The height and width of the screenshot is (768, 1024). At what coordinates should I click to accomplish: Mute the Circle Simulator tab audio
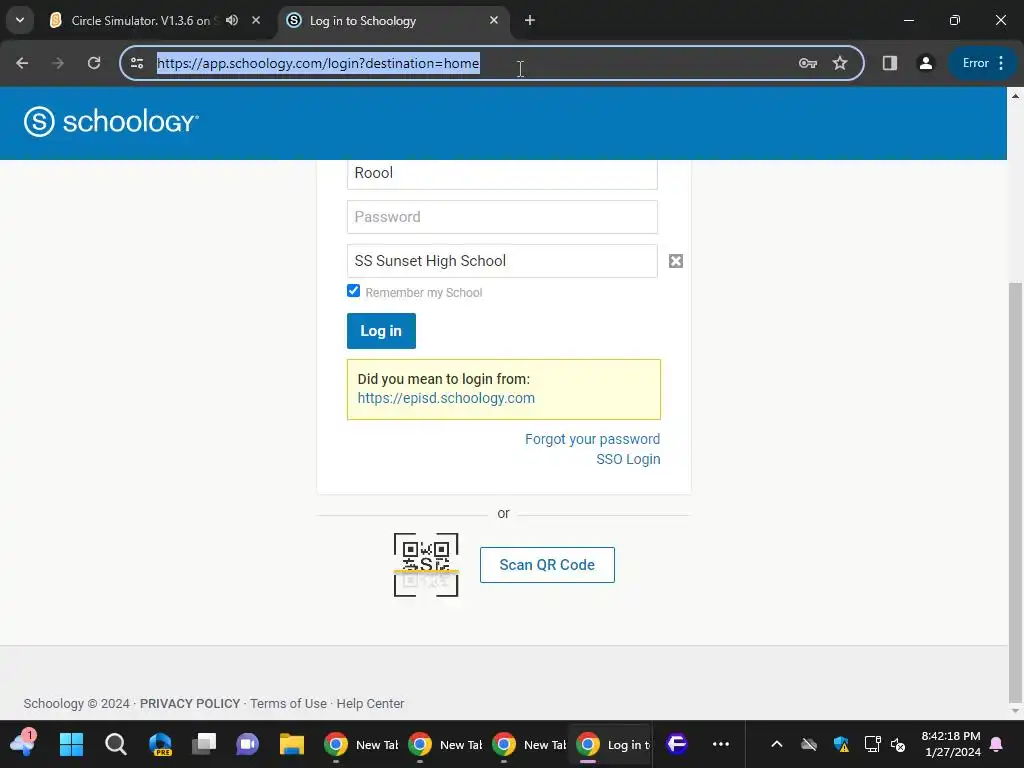[x=232, y=20]
